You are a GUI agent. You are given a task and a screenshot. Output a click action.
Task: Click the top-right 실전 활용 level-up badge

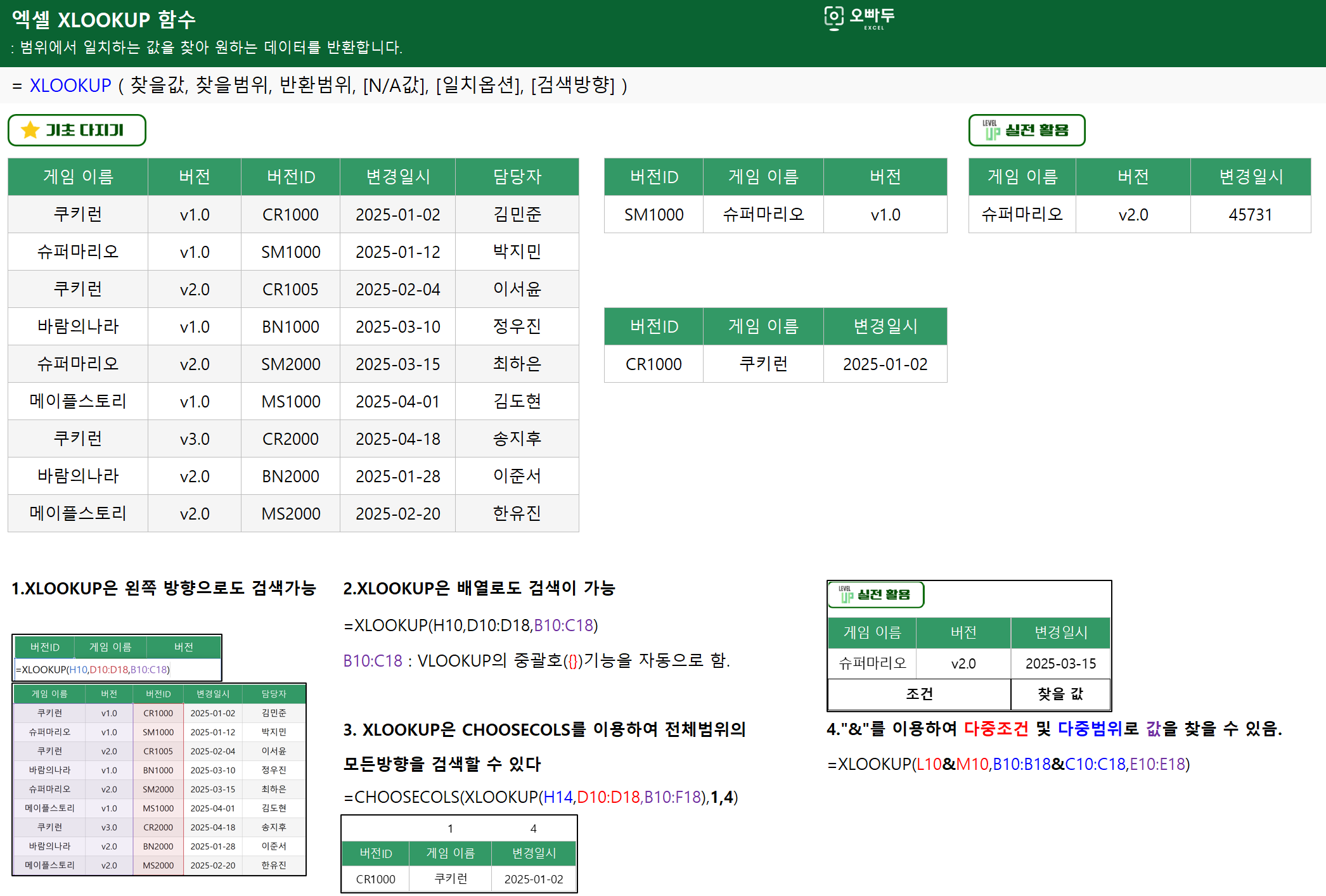(1027, 130)
